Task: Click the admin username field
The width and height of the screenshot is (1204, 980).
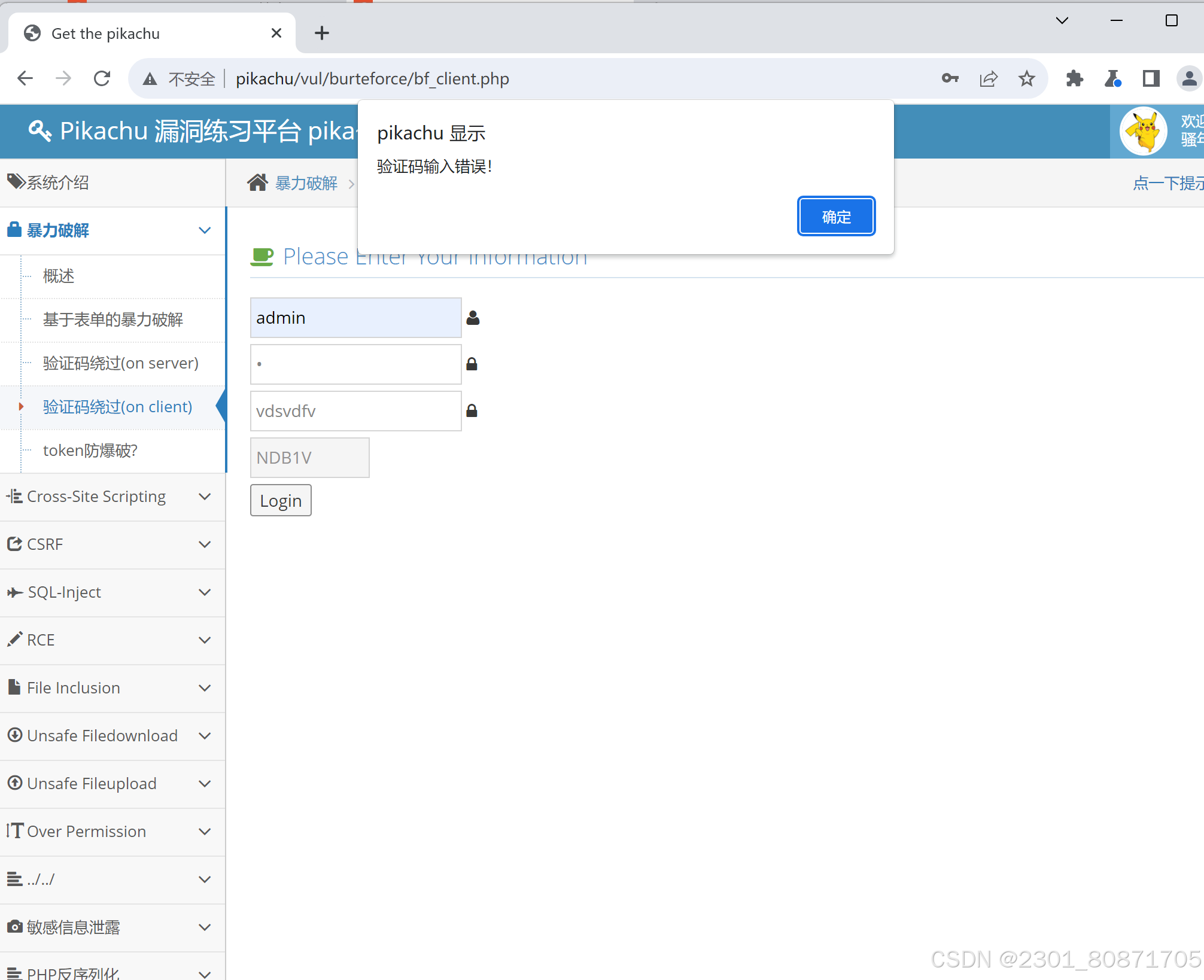Action: point(355,318)
